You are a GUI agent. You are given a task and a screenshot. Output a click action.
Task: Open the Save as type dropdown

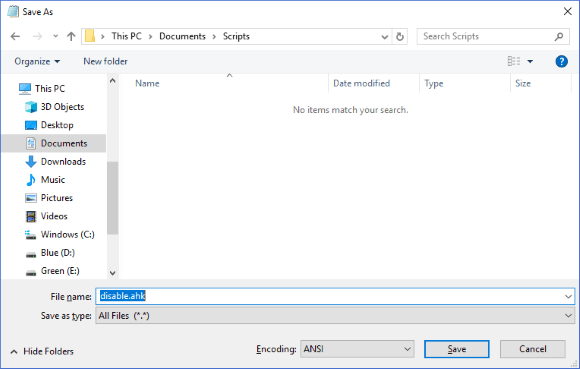pyautogui.click(x=335, y=316)
